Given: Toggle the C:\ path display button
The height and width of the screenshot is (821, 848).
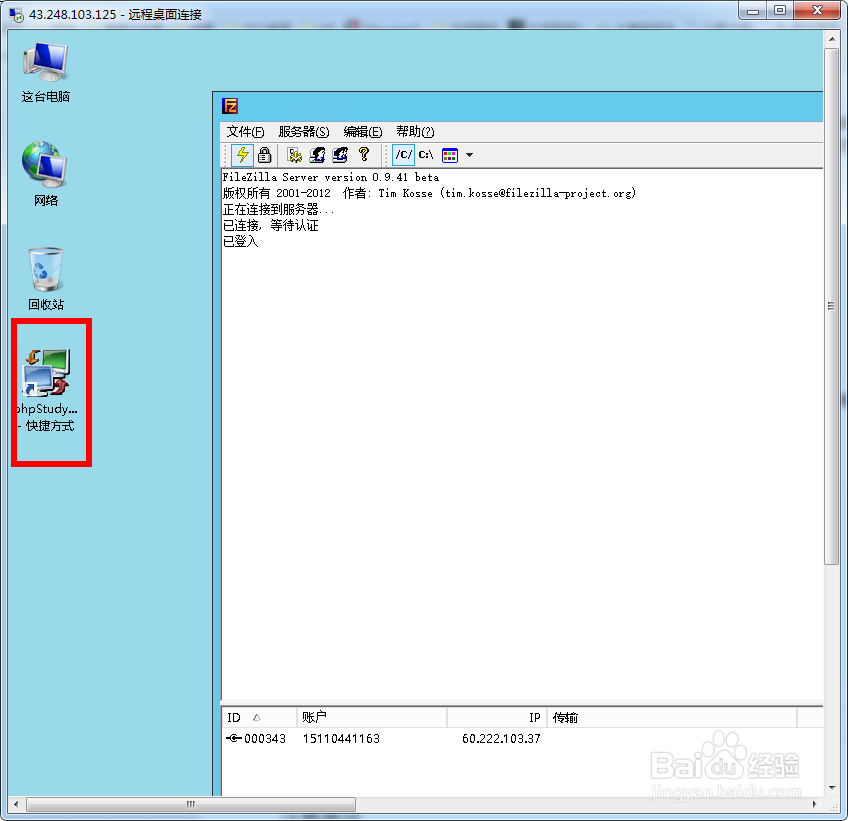Looking at the screenshot, I should pyautogui.click(x=426, y=155).
